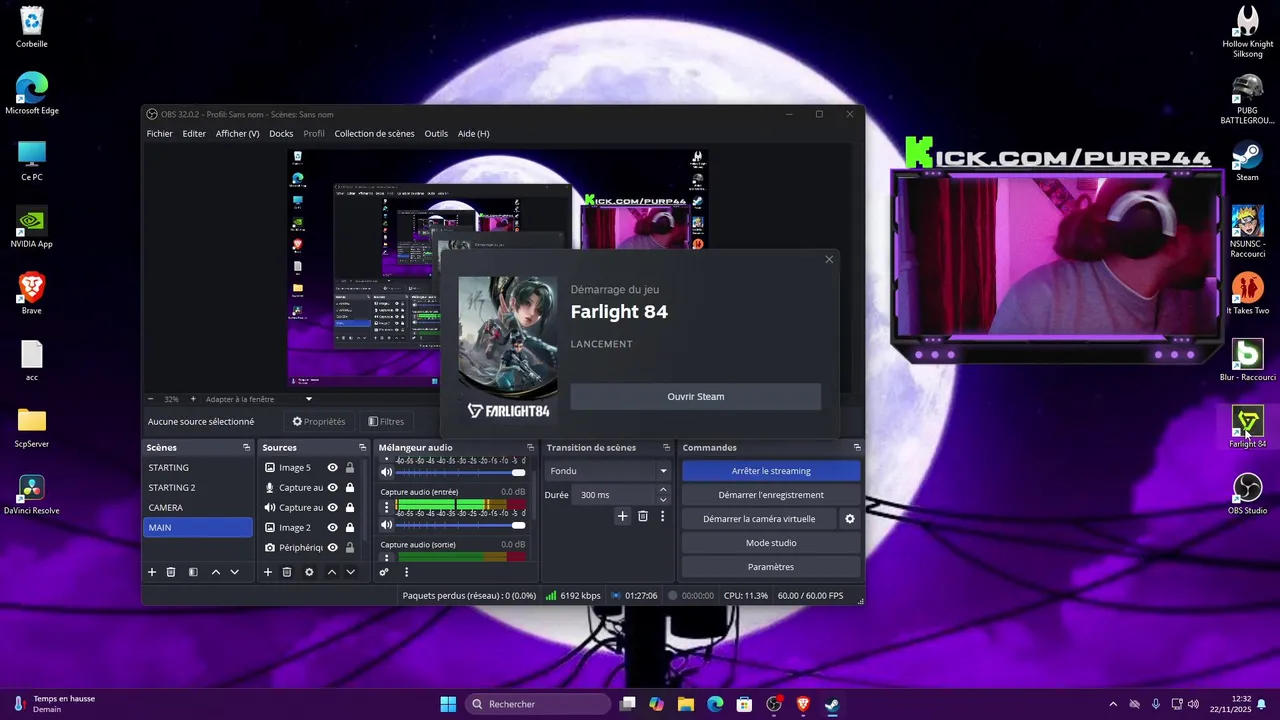1280x720 pixels.
Task: Open the audio mixer bottom three-dot menu
Action: pyautogui.click(x=406, y=572)
